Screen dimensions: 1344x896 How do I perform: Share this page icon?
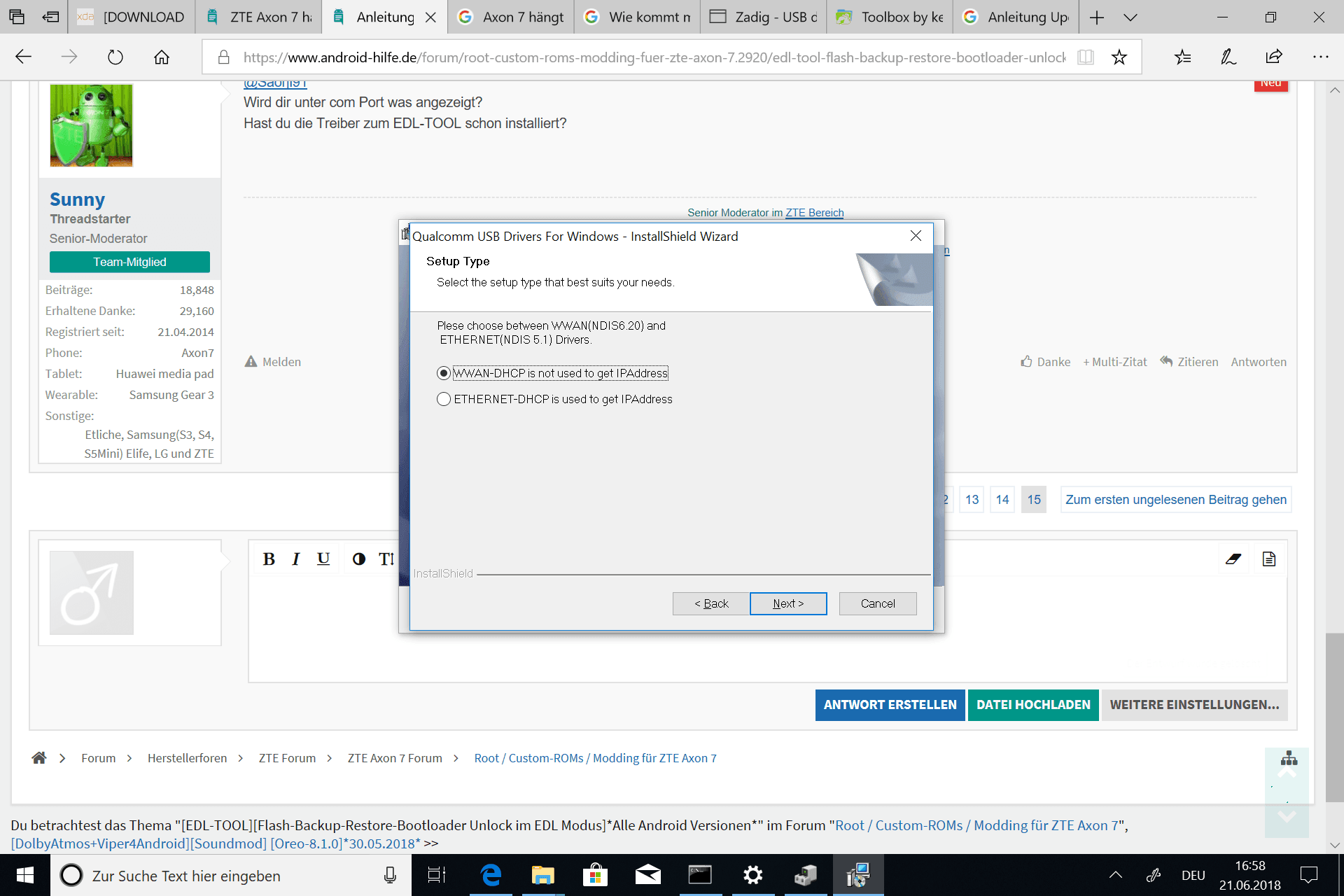click(x=1274, y=57)
